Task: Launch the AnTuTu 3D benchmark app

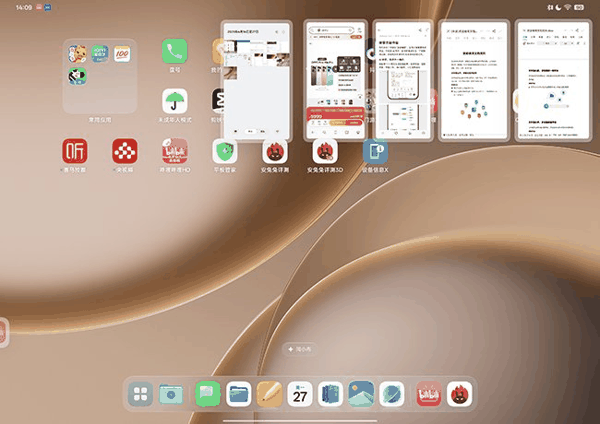Action: pyautogui.click(x=326, y=152)
